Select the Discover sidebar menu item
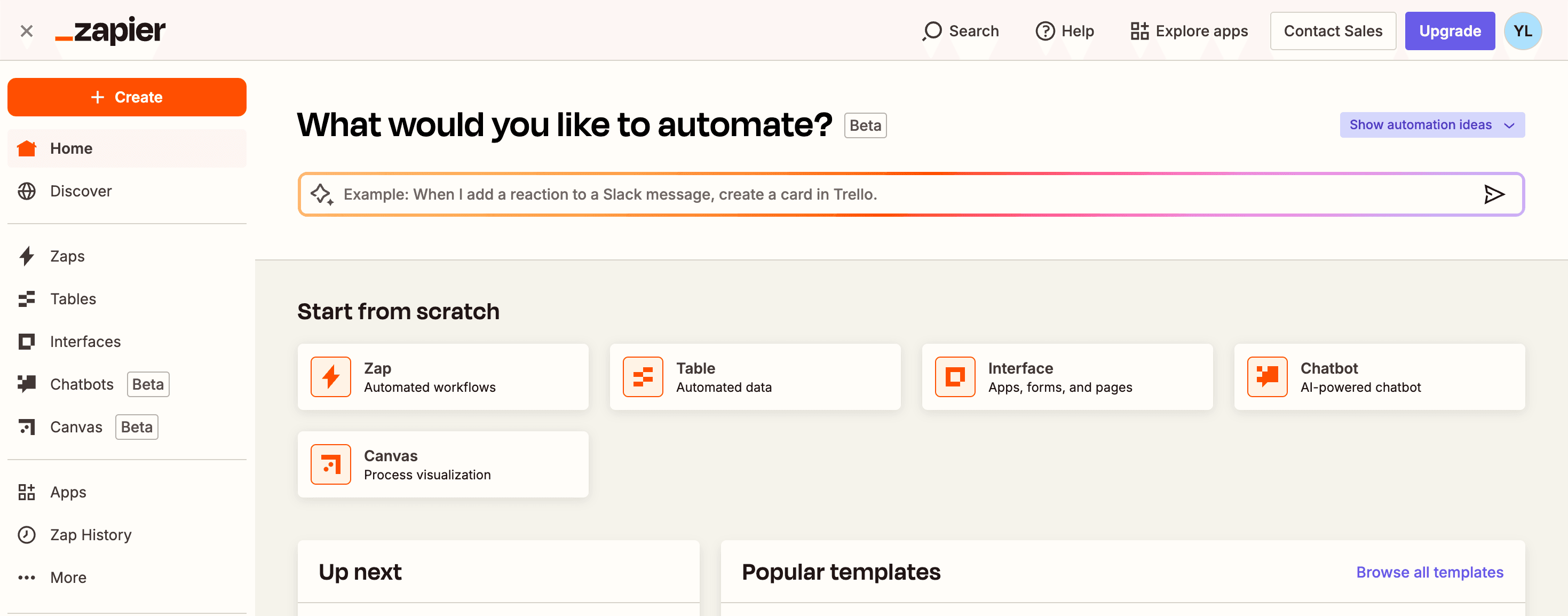The width and height of the screenshot is (1568, 616). (x=81, y=191)
